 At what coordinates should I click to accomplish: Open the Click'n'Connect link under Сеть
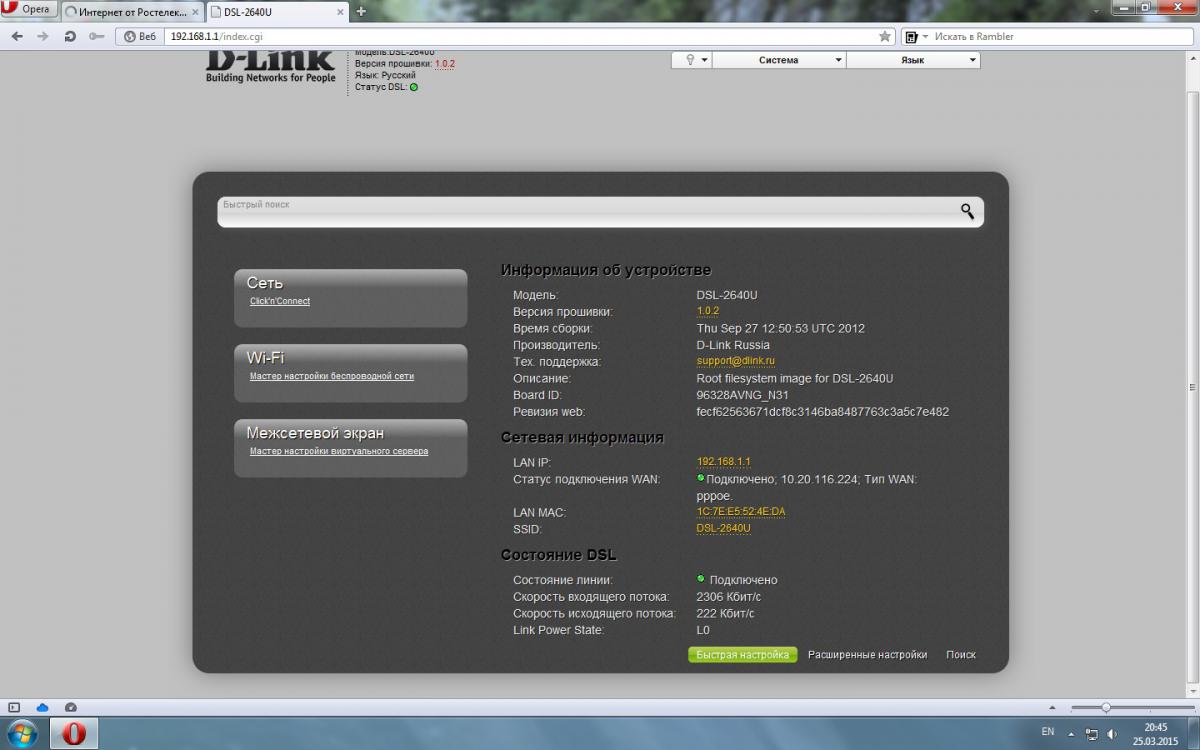[x=280, y=301]
